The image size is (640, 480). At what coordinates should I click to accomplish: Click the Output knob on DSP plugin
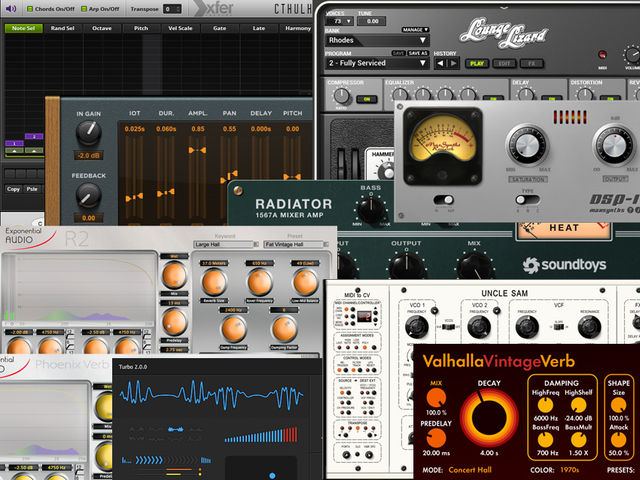pyautogui.click(x=614, y=145)
